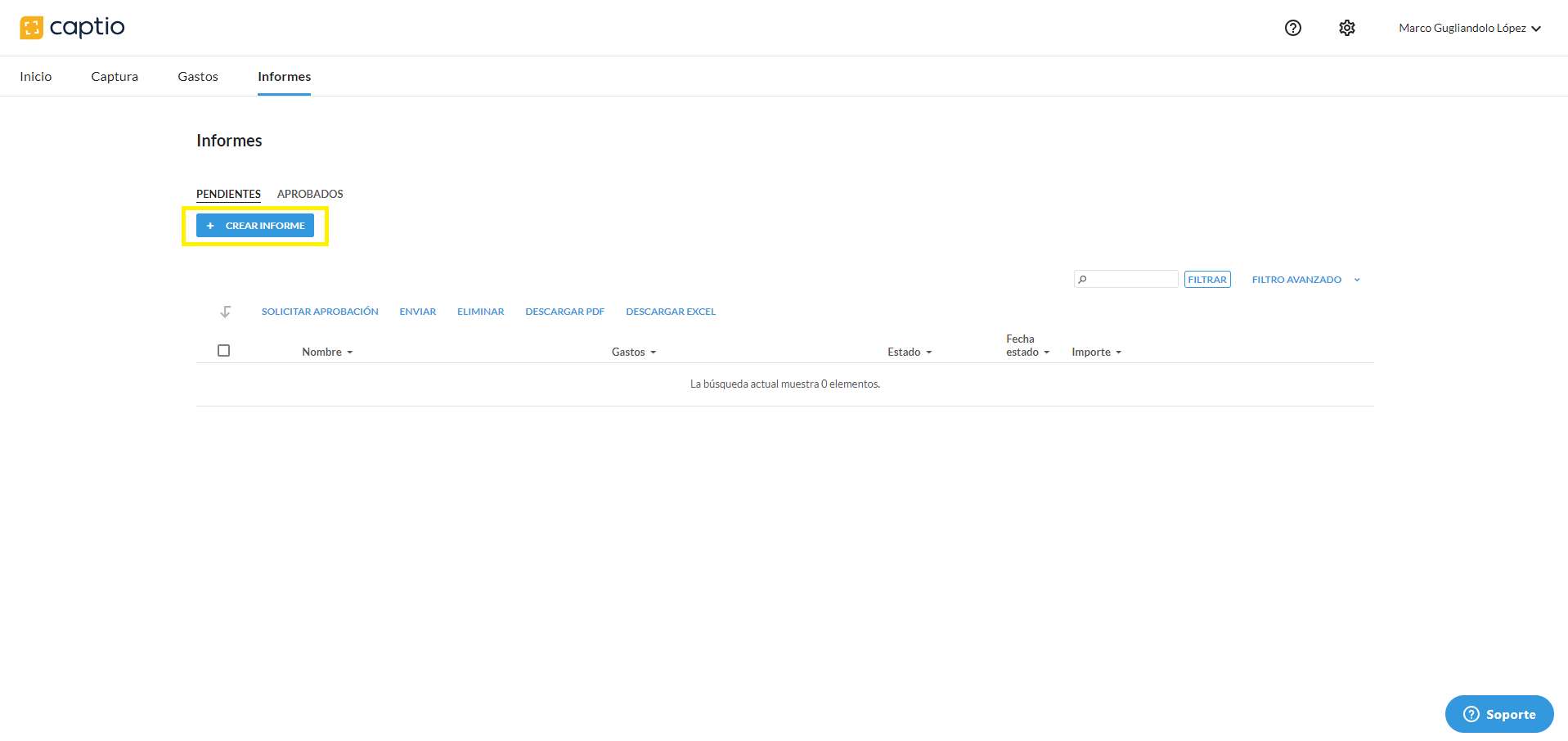Show the PENDIENTES reports list
Viewport: 1568px width, 741px height.
[x=228, y=194]
